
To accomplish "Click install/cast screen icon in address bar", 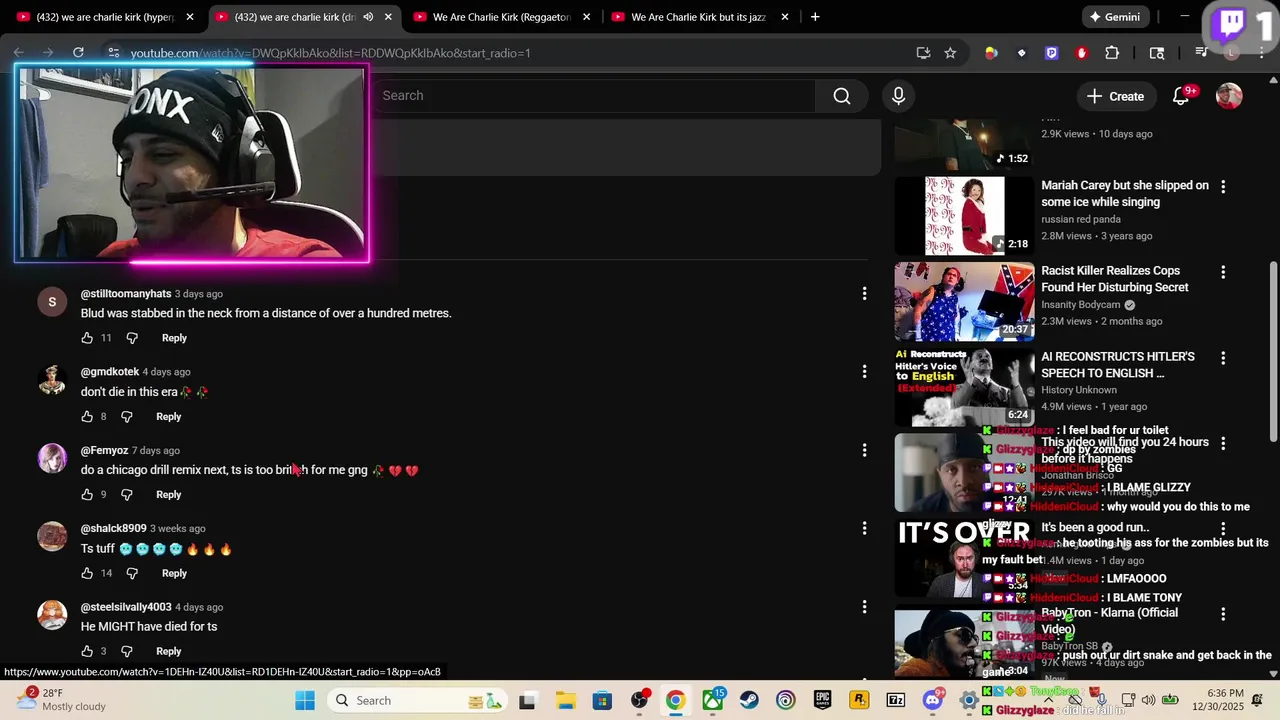I will 923,53.
